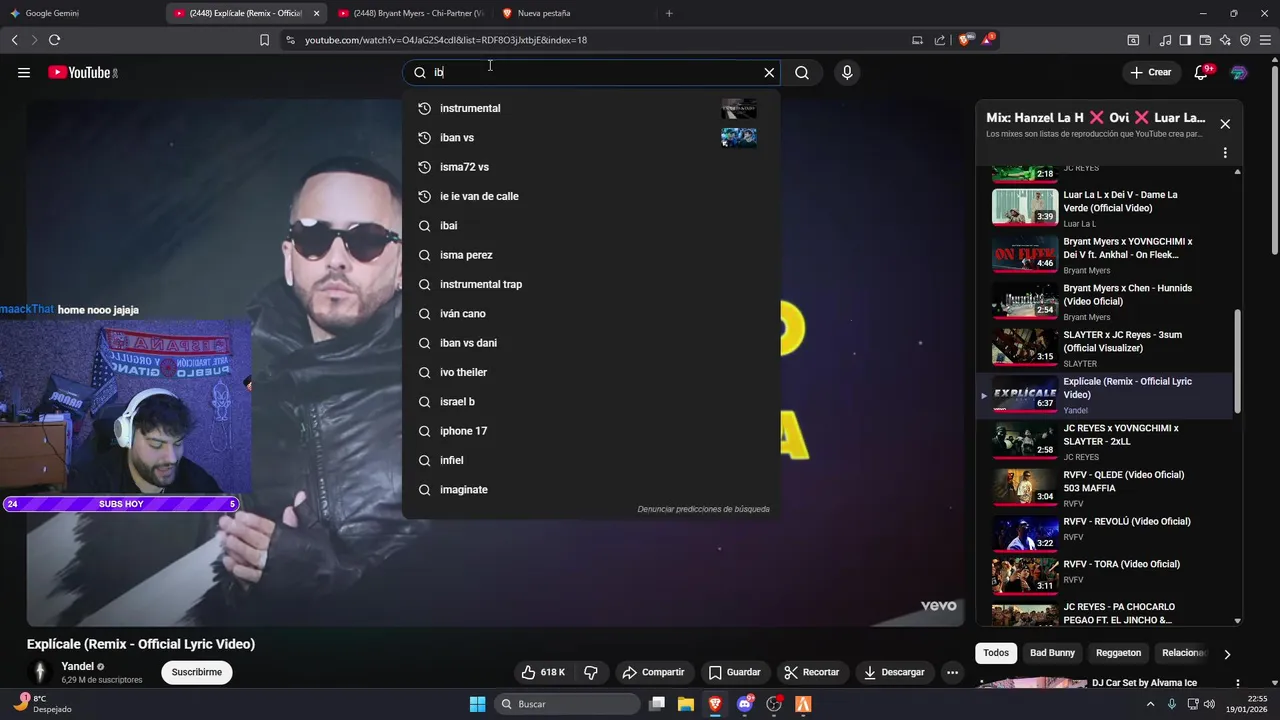This screenshot has width=1280, height=720.
Task: Click inside the YouTube search field
Action: [x=590, y=72]
